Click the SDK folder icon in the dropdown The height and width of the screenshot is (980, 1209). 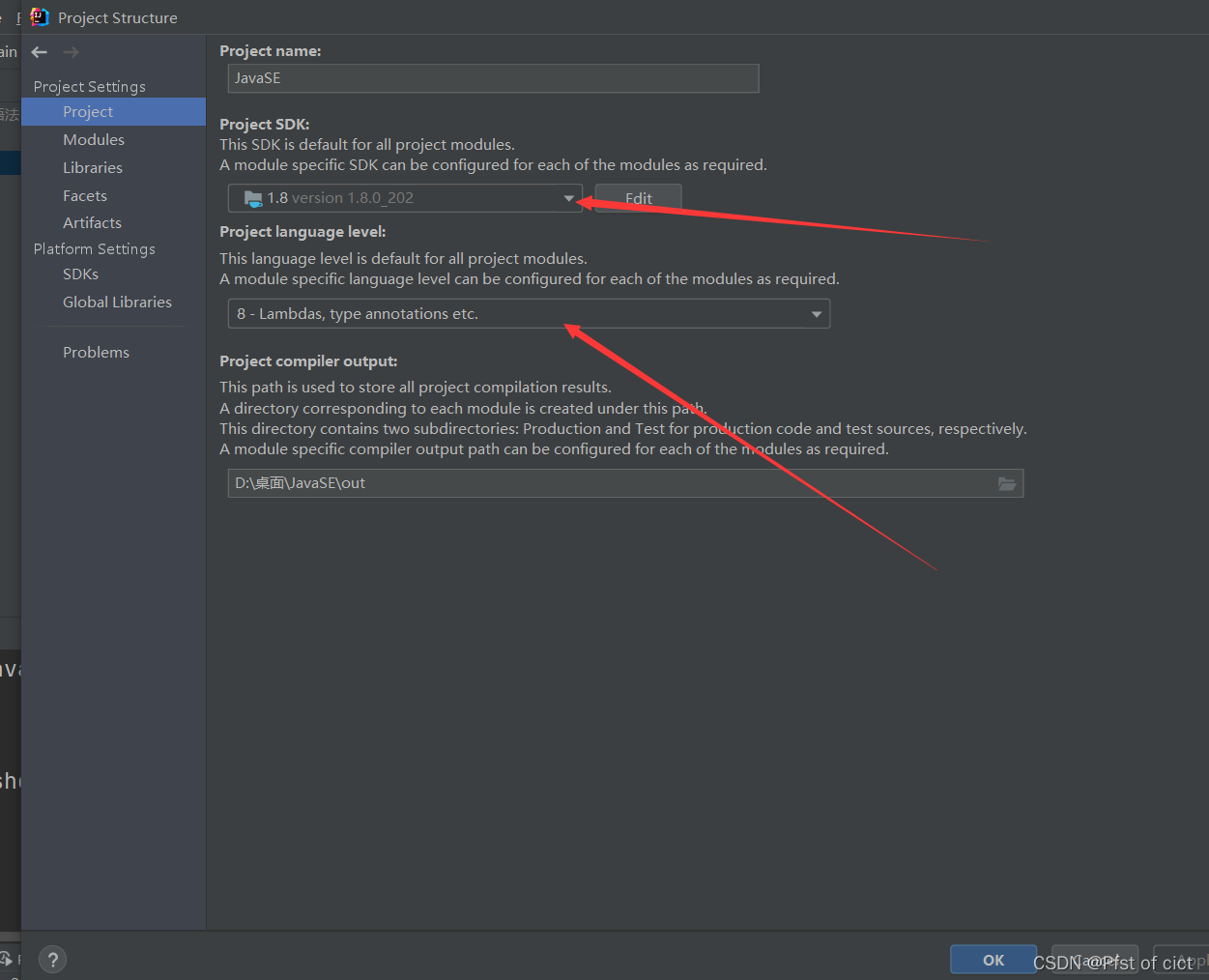[x=253, y=198]
